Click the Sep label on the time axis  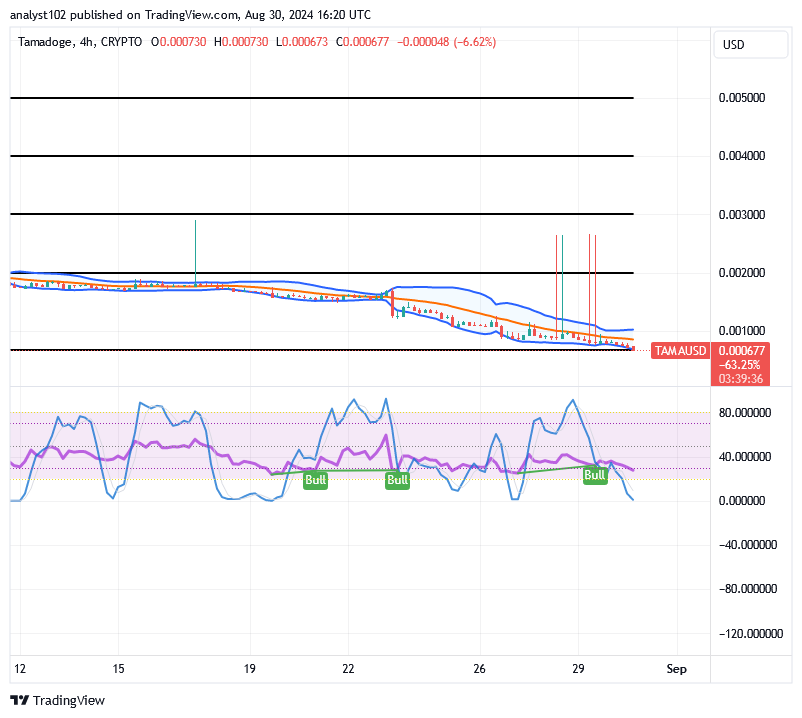[x=677, y=669]
